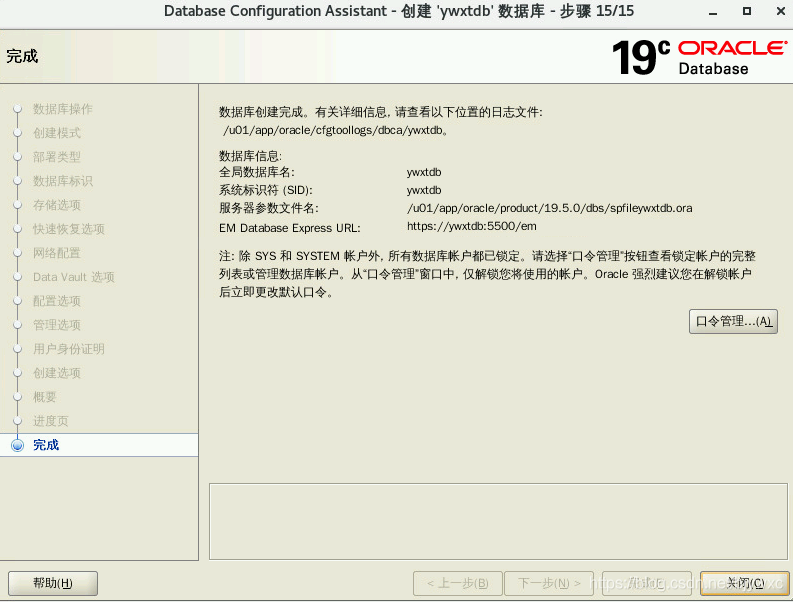This screenshot has width=793, height=602.
Task: Select the 网络配置 step in sidebar
Action: tap(57, 253)
